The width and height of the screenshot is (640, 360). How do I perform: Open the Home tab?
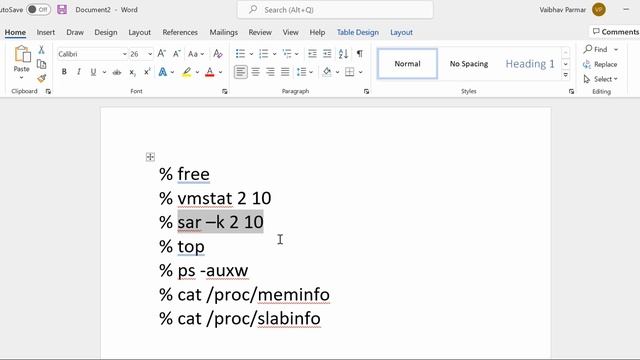click(15, 32)
